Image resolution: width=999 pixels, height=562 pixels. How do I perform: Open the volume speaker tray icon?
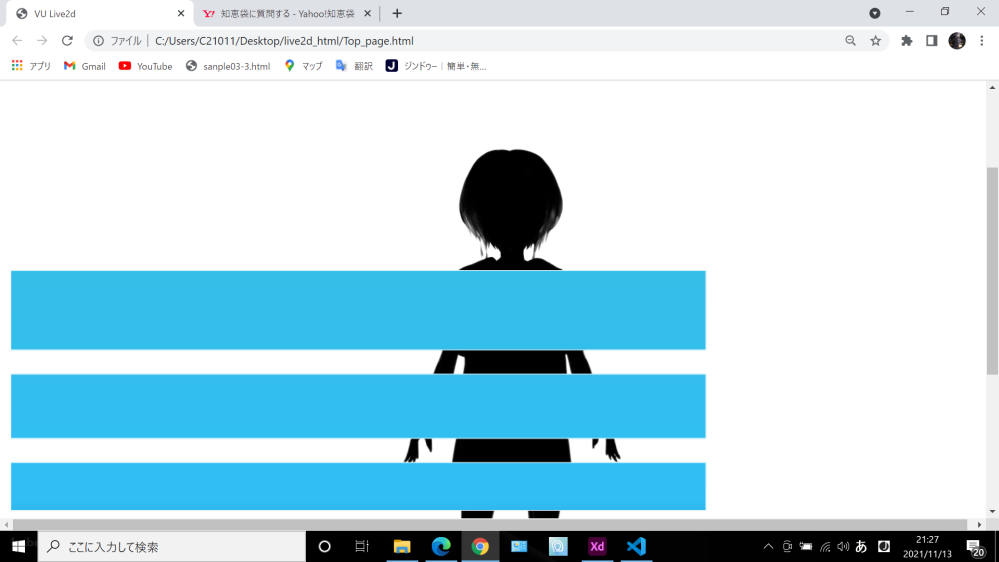tap(843, 546)
